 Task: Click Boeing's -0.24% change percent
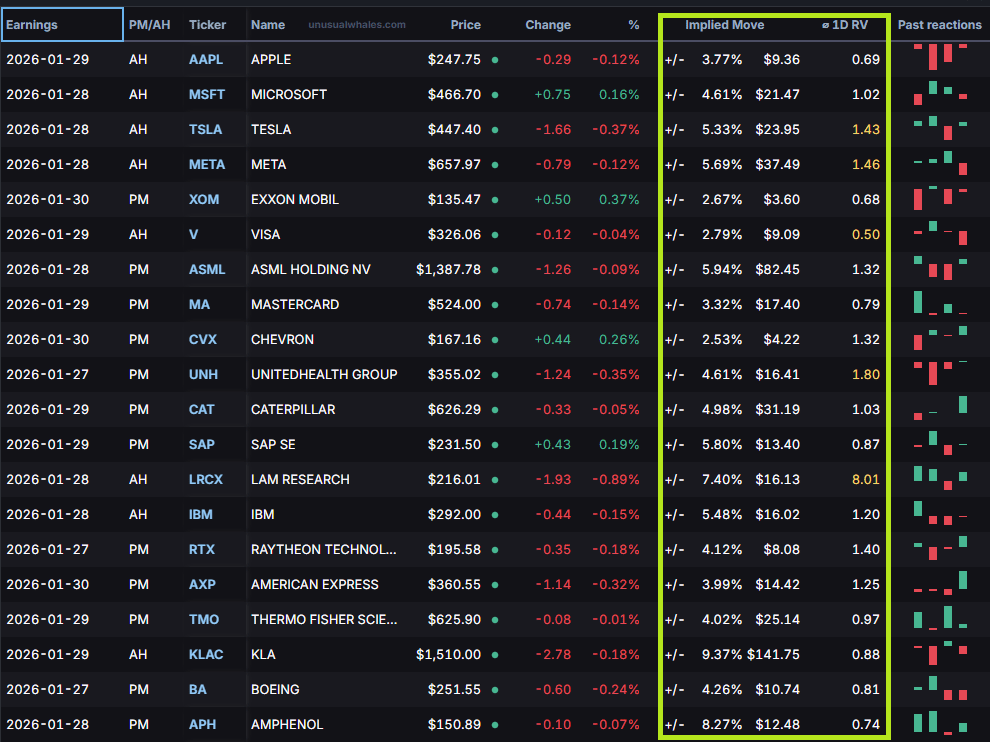click(x=616, y=690)
